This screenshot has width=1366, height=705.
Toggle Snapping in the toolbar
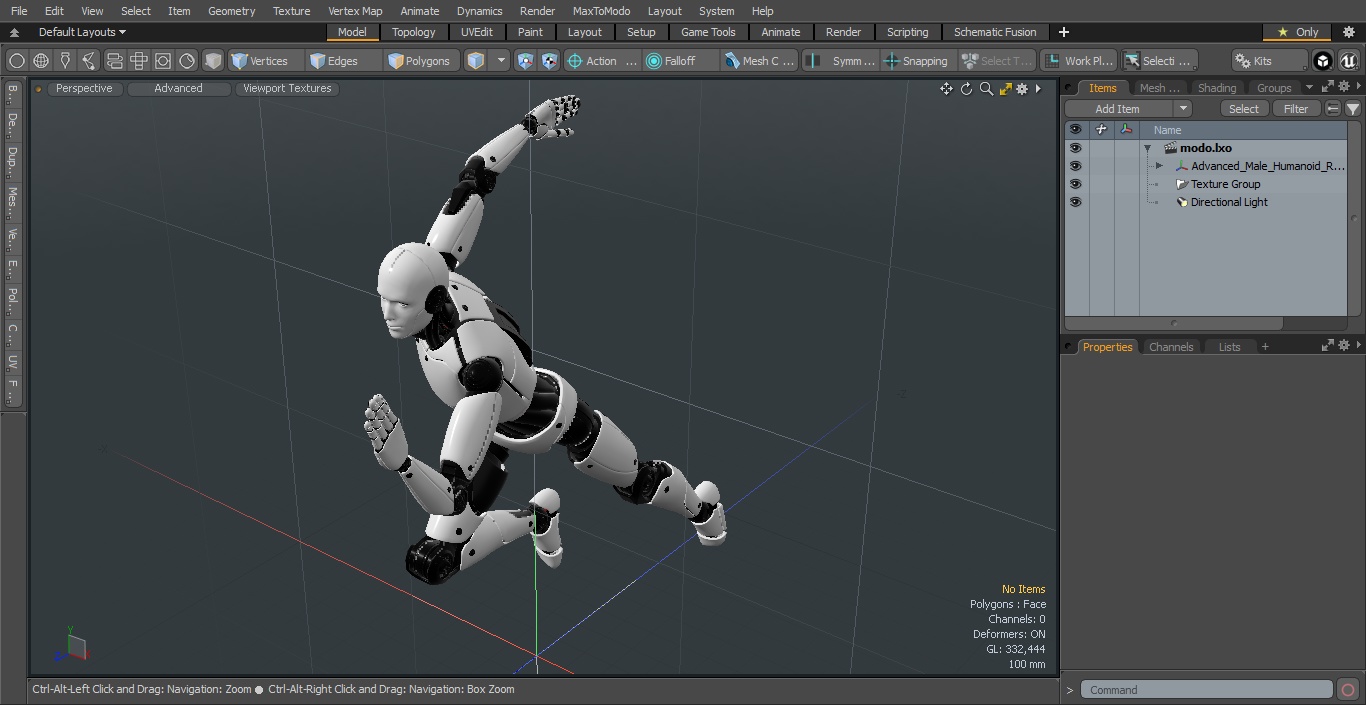pos(916,61)
